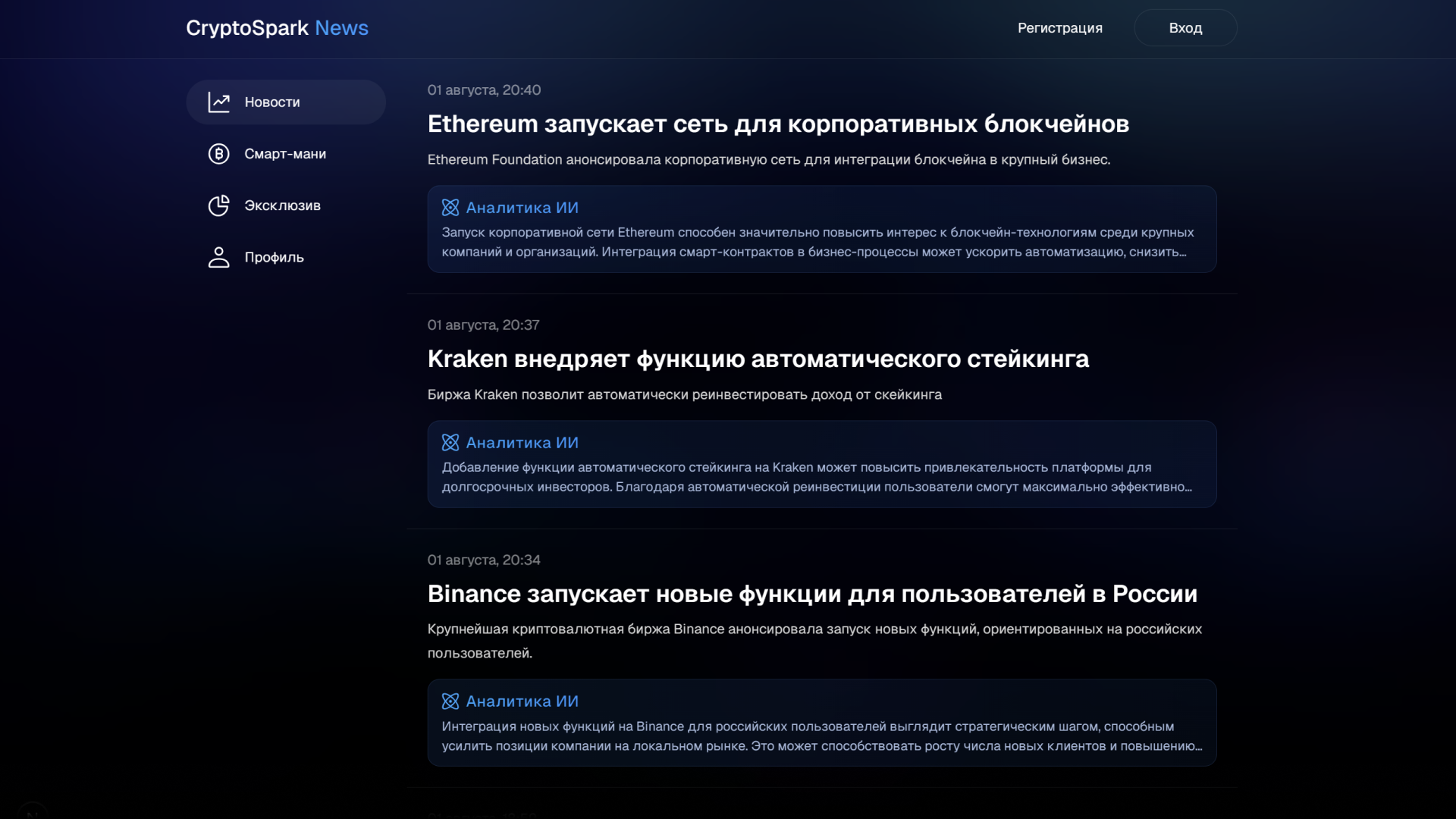Open CryptoSpark News home logo

[x=277, y=28]
